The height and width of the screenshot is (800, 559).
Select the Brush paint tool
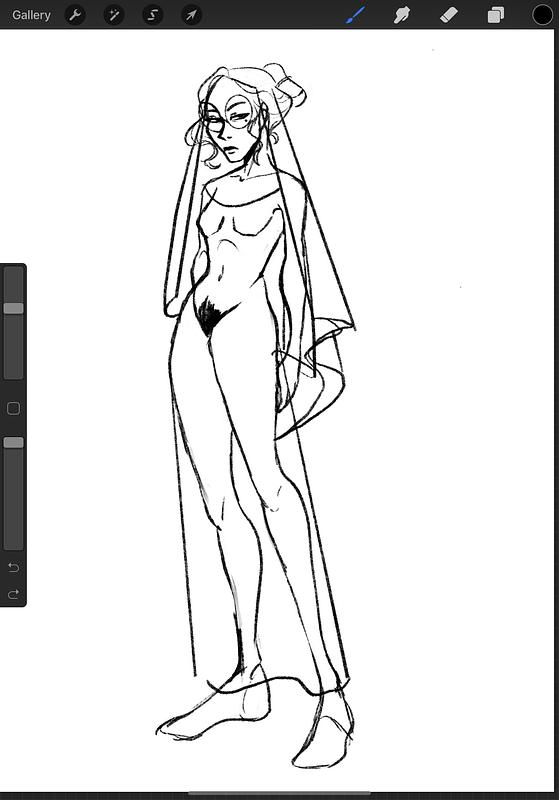(355, 15)
